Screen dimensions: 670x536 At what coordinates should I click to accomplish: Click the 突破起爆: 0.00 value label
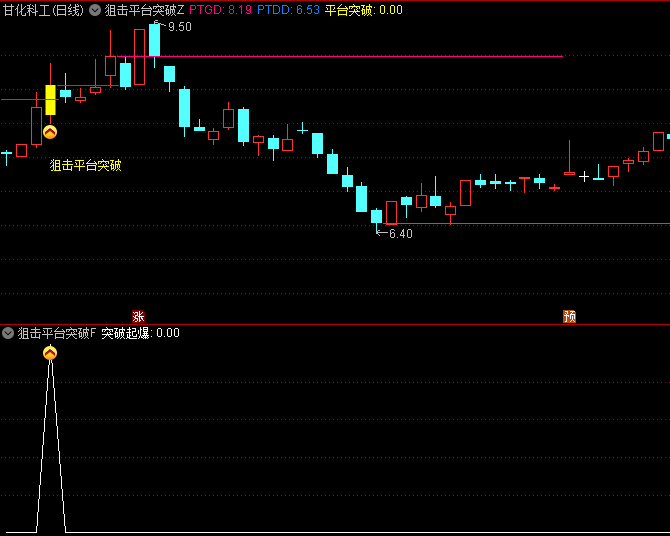tap(141, 333)
